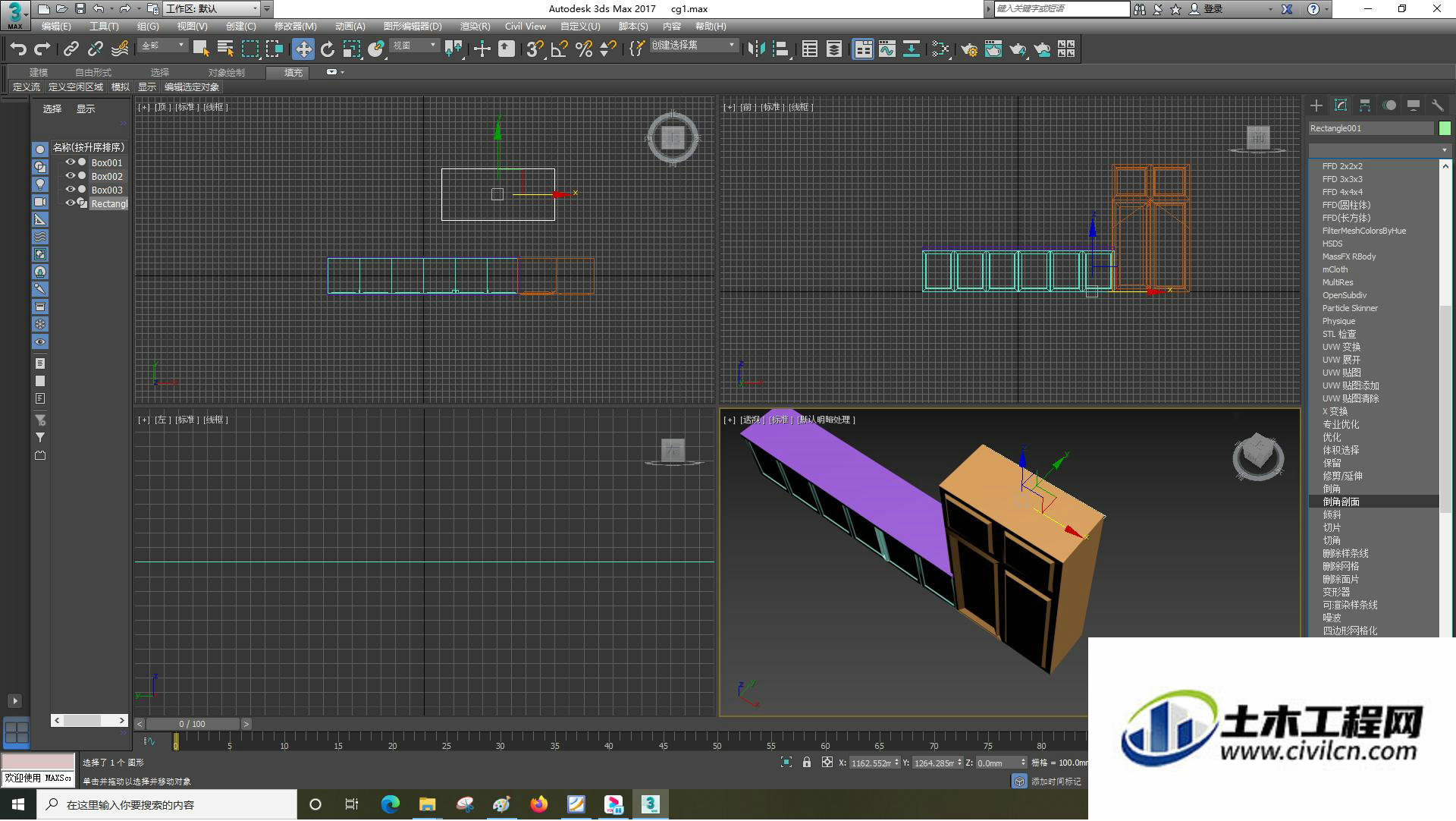Switch to the Hierarchy panel tab
The width and height of the screenshot is (1456, 821).
point(1365,105)
